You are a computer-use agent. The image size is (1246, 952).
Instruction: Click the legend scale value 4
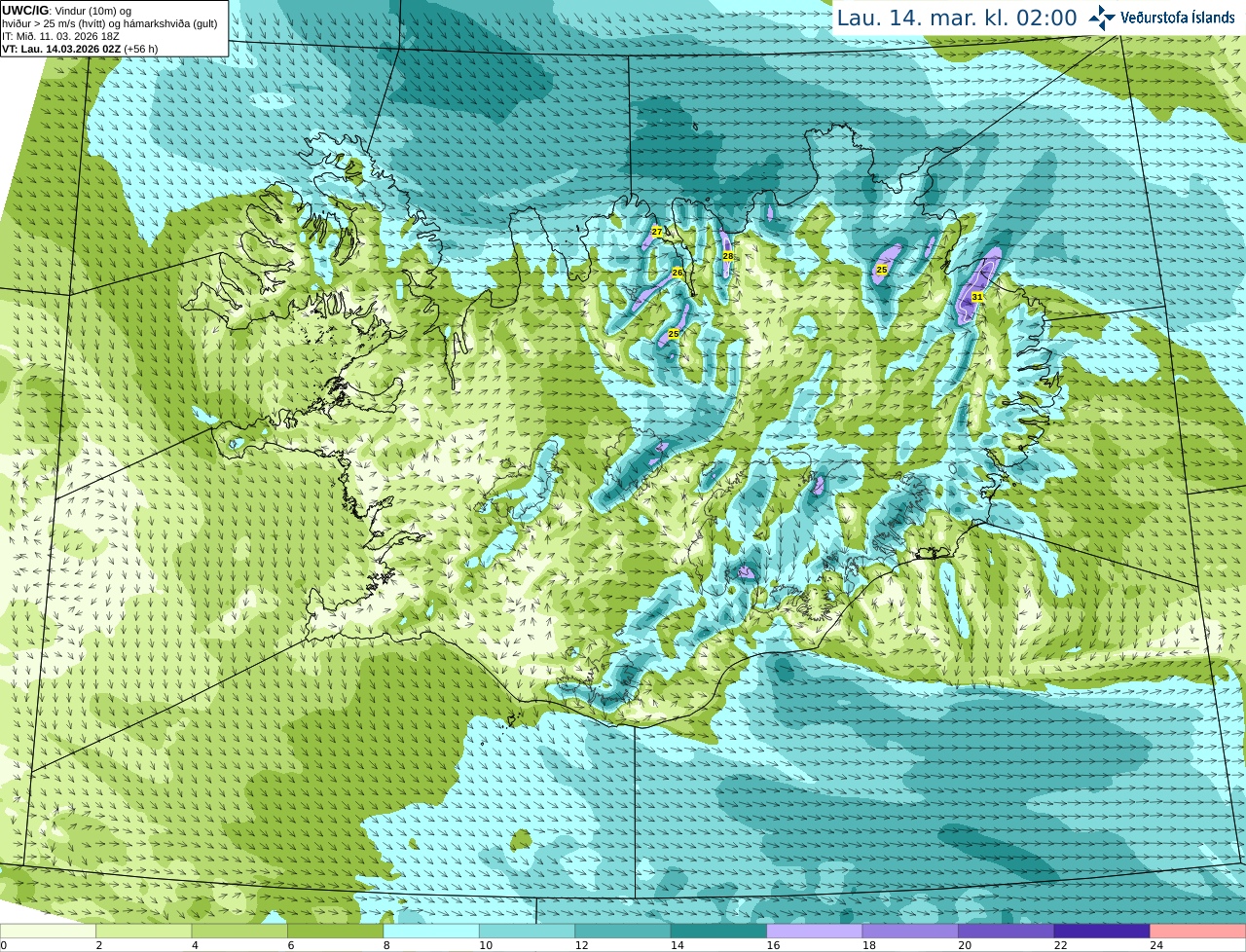click(x=195, y=945)
